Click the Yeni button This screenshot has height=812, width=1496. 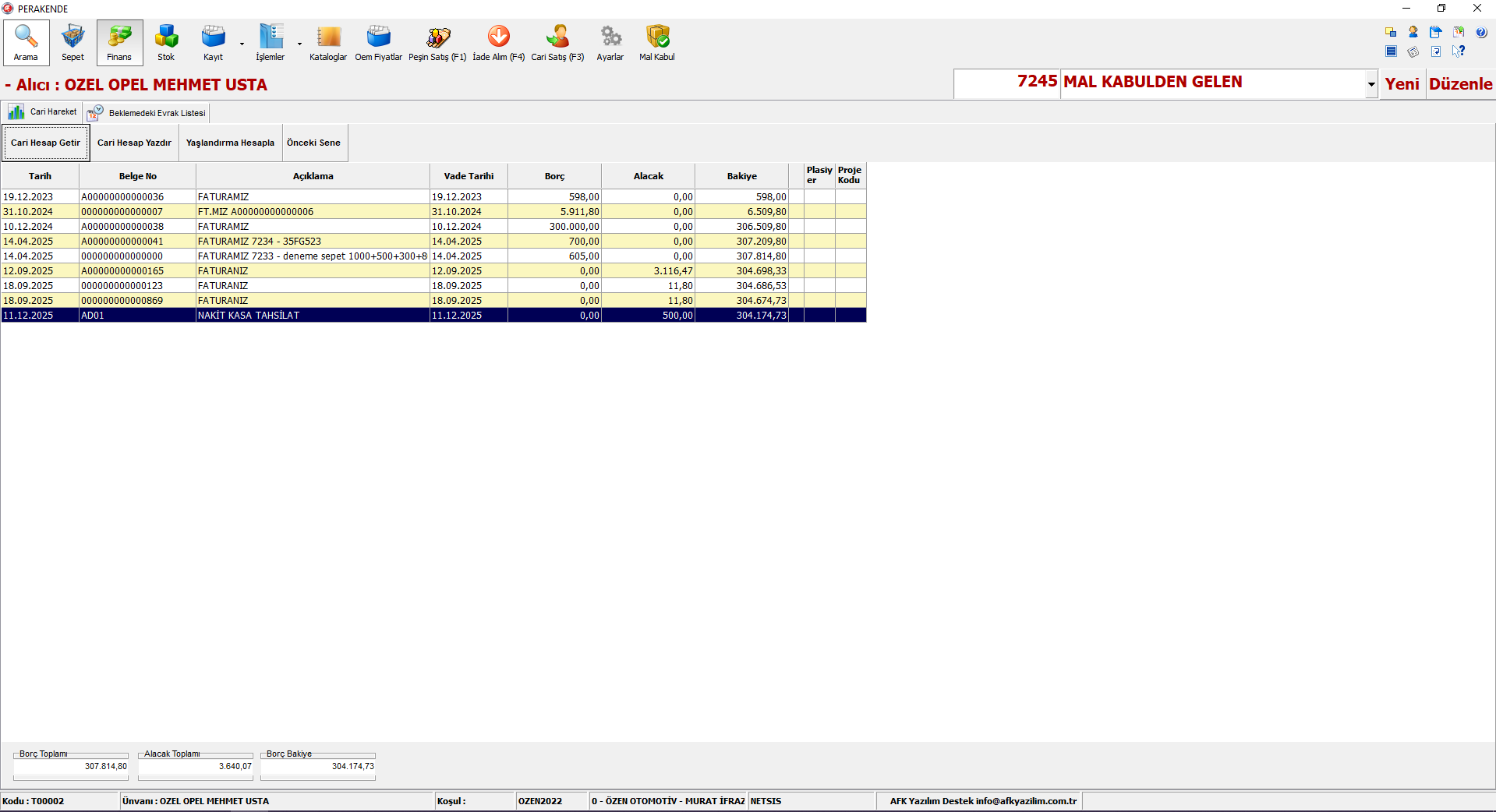(1402, 84)
